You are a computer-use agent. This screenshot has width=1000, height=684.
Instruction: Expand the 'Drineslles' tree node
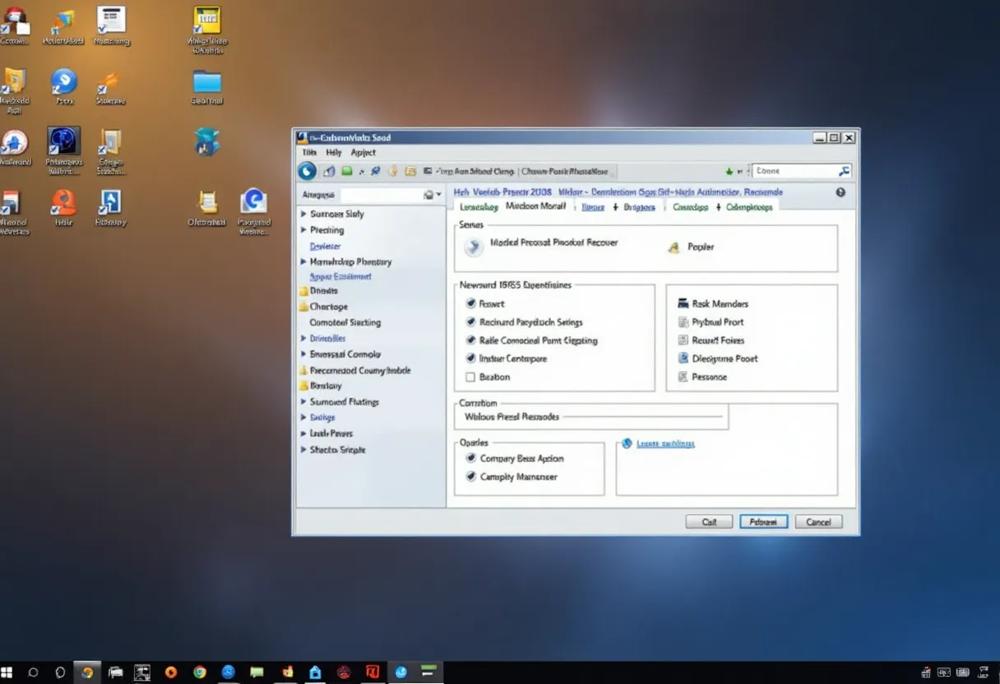(x=304, y=338)
